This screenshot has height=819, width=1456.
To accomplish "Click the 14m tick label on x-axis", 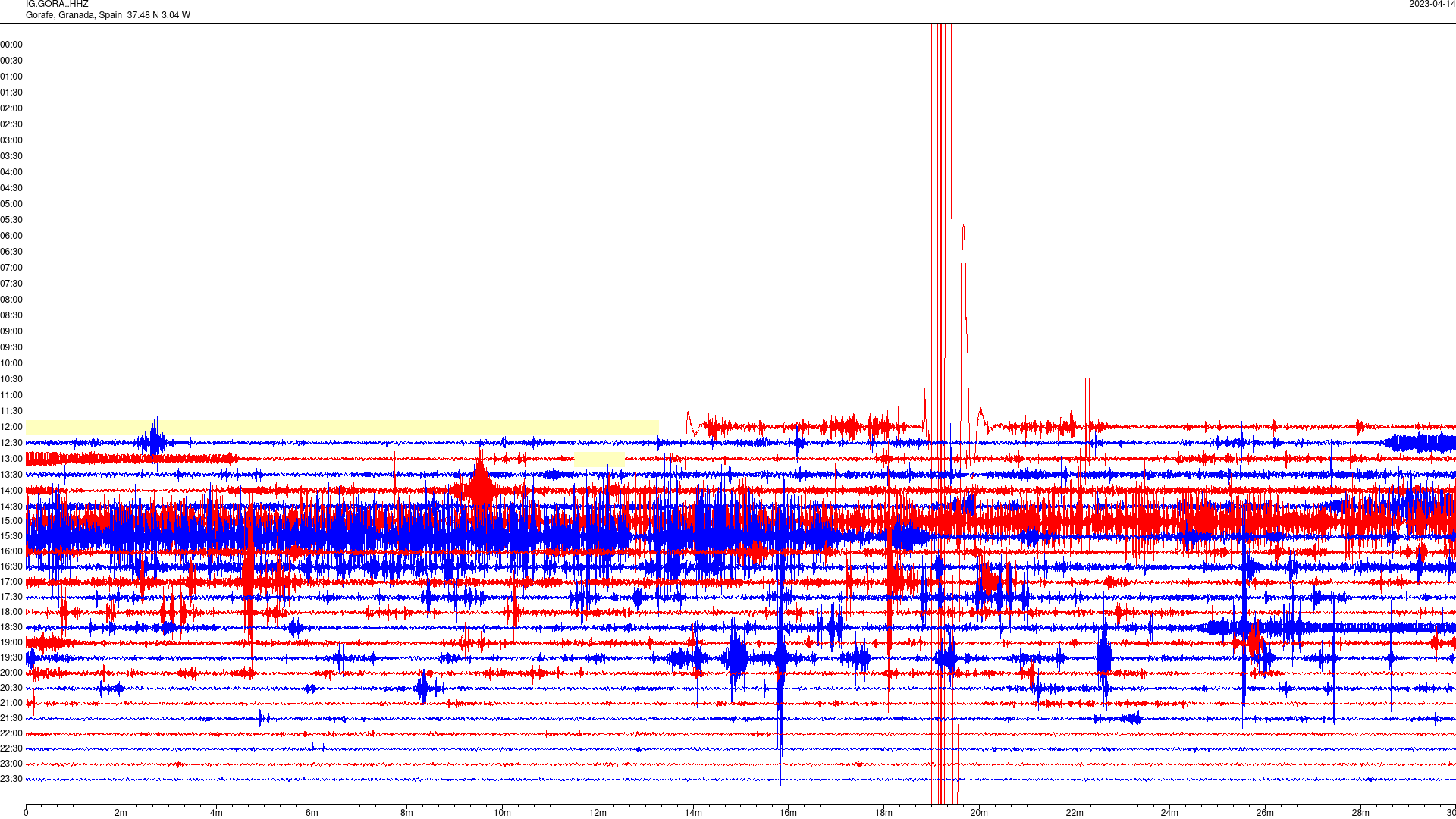I will pyautogui.click(x=693, y=813).
